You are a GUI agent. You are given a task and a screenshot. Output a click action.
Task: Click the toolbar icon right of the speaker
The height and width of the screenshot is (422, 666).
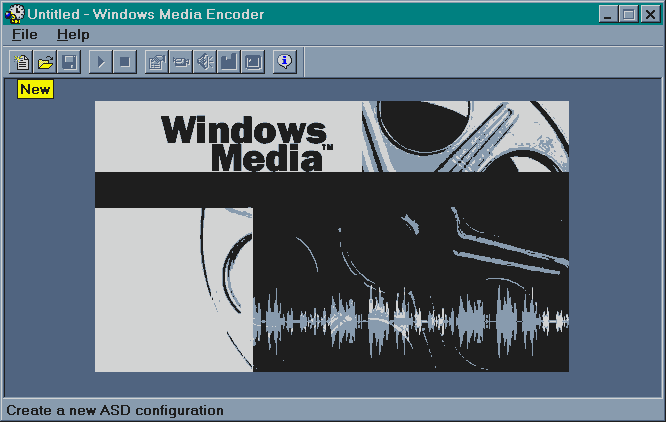pyautogui.click(x=228, y=62)
